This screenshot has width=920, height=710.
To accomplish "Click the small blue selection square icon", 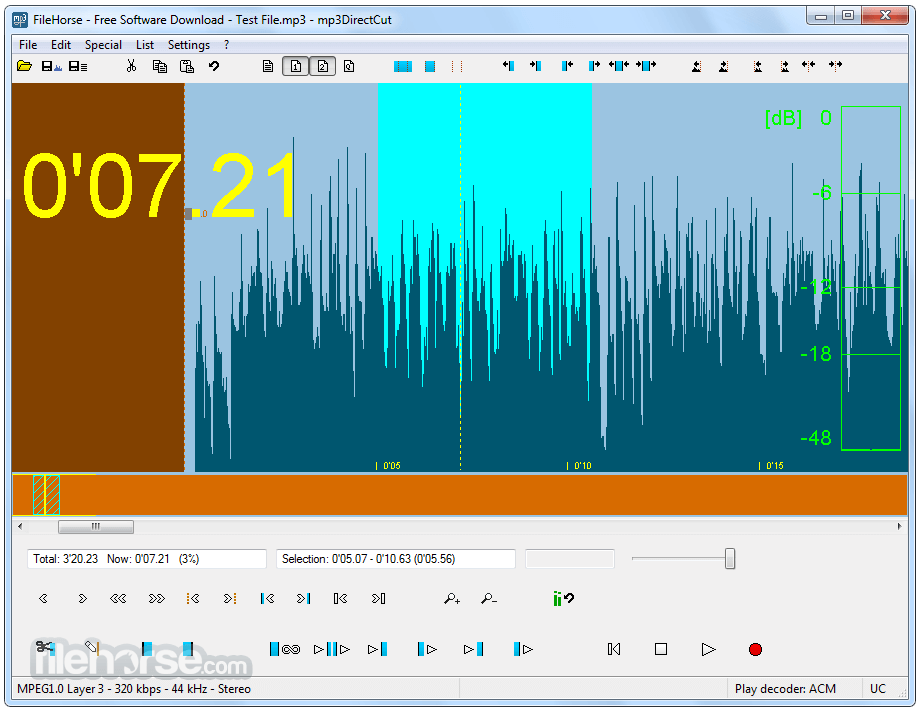I will click(x=429, y=66).
